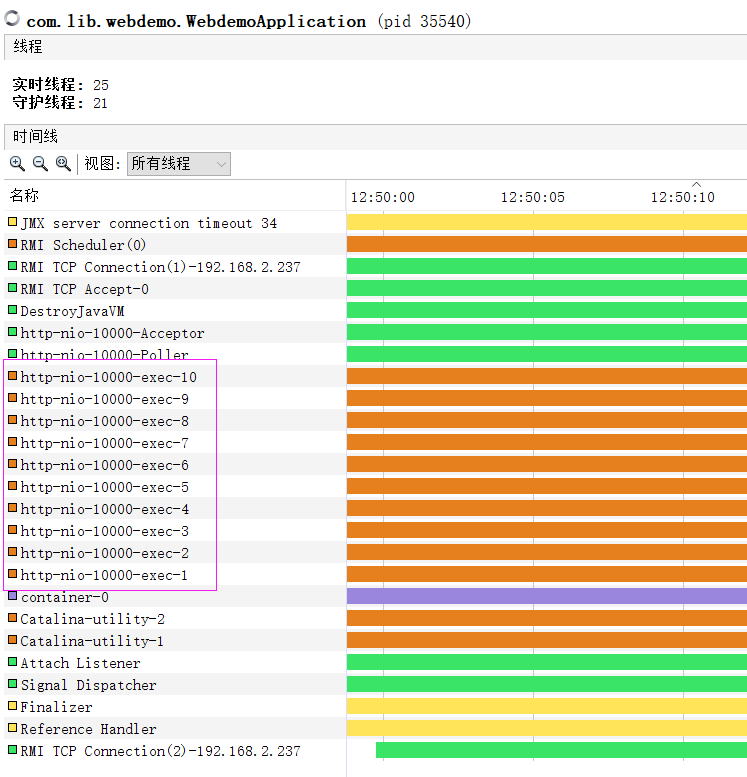Viewport: 747px width, 777px height.
Task: Open the 视图 thread filter dropdown
Action: click(179, 163)
